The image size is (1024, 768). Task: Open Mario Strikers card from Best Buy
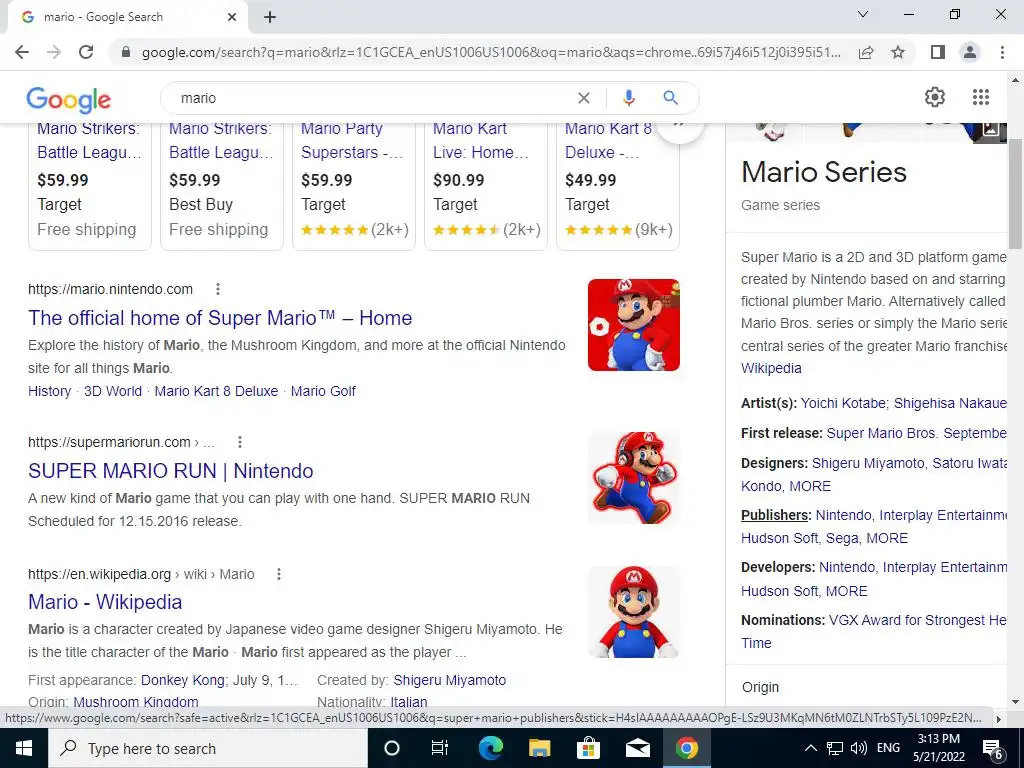(222, 186)
